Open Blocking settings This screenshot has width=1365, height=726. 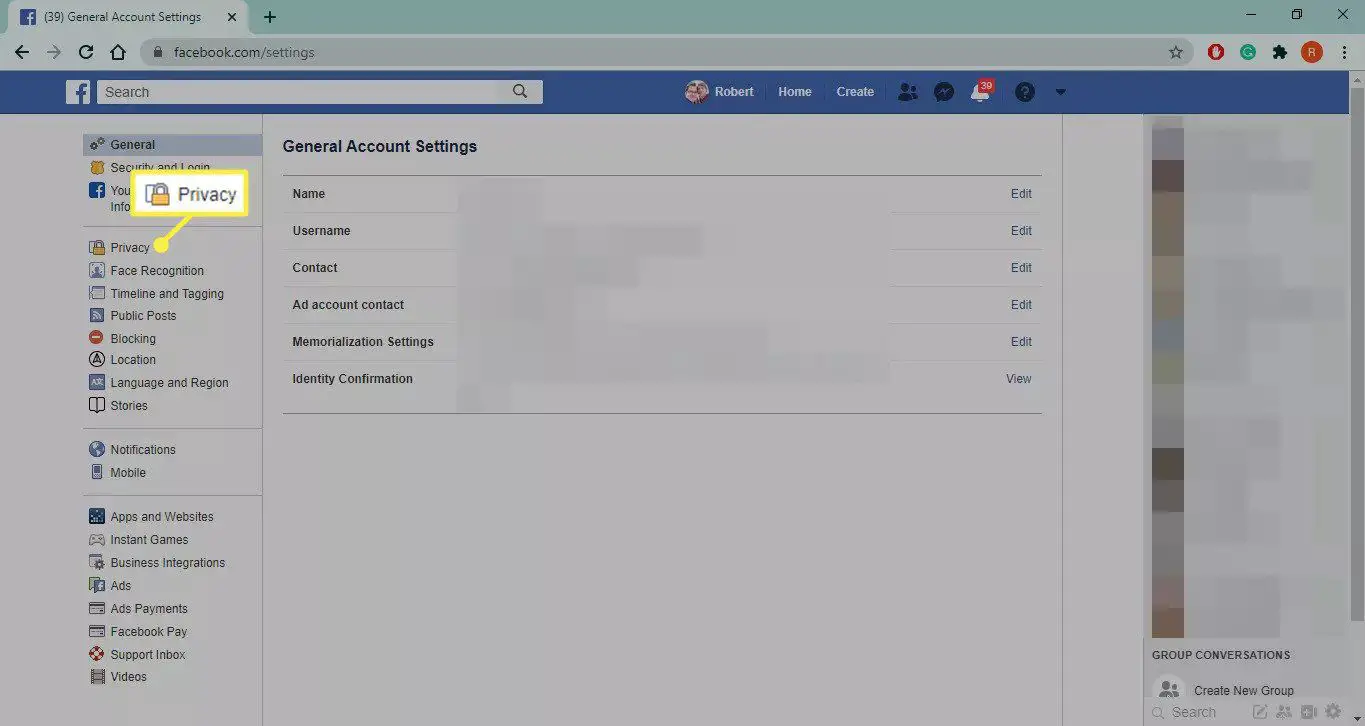(133, 339)
